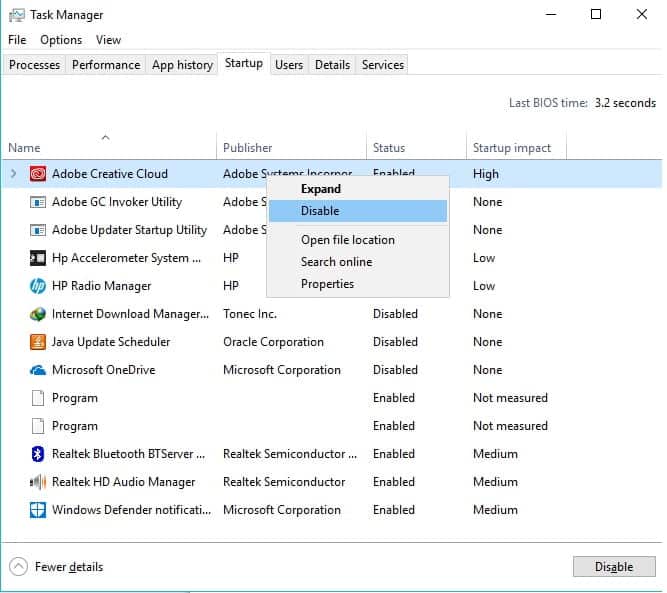Viewport: 667px width, 593px height.
Task: Select the Hp Accelerometer System row icon
Action: click(x=38, y=258)
